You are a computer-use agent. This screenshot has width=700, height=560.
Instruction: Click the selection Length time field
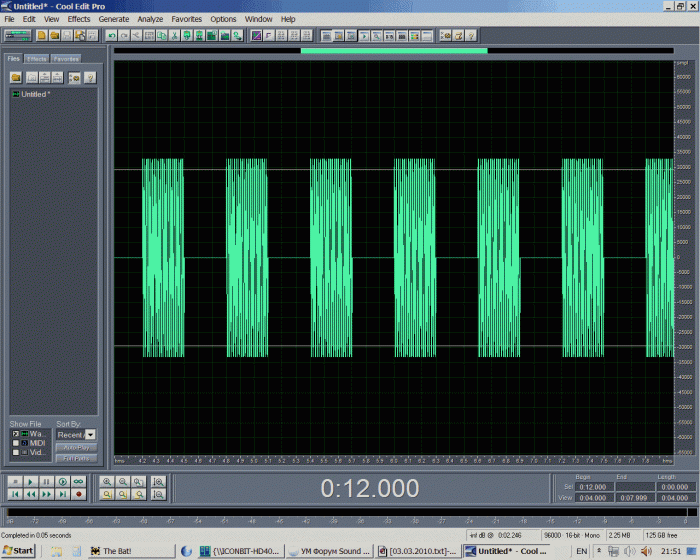pos(675,487)
